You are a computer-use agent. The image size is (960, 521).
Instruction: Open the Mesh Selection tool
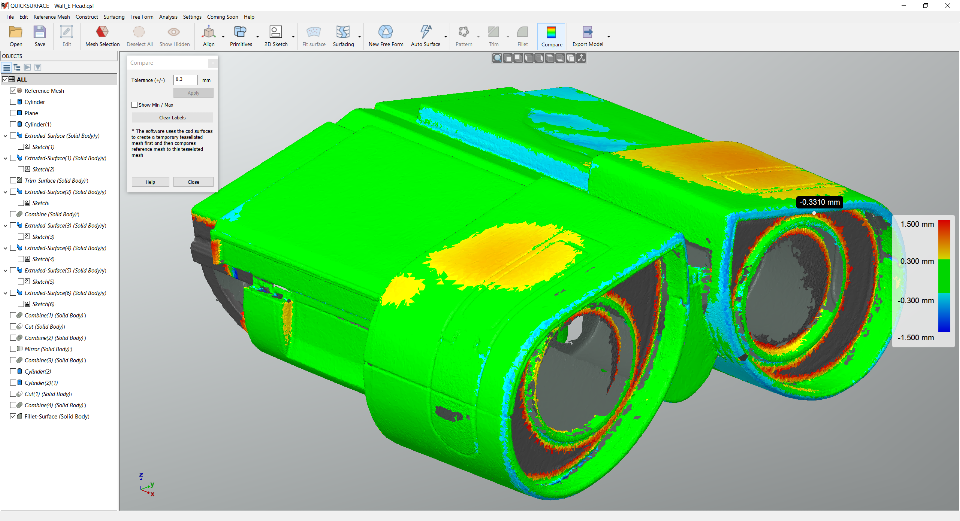tap(102, 36)
